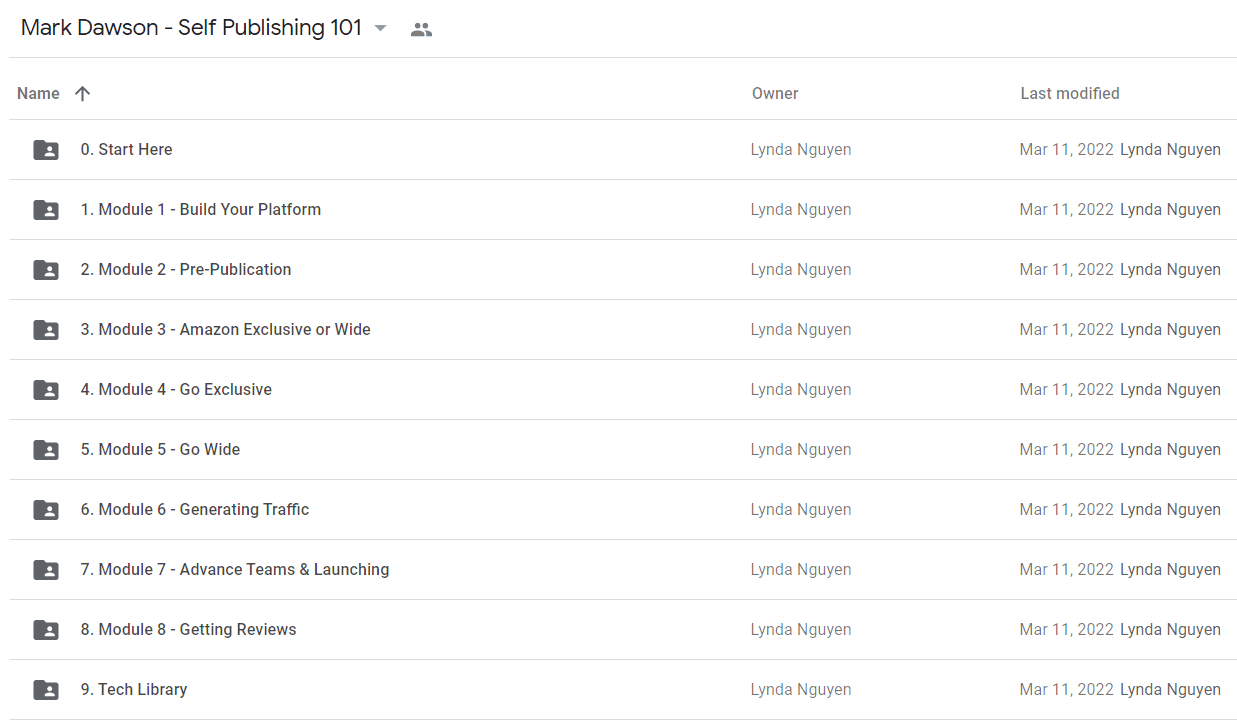Click the Owner column header
Image resolution: width=1237 pixels, height=726 pixels.
[775, 93]
